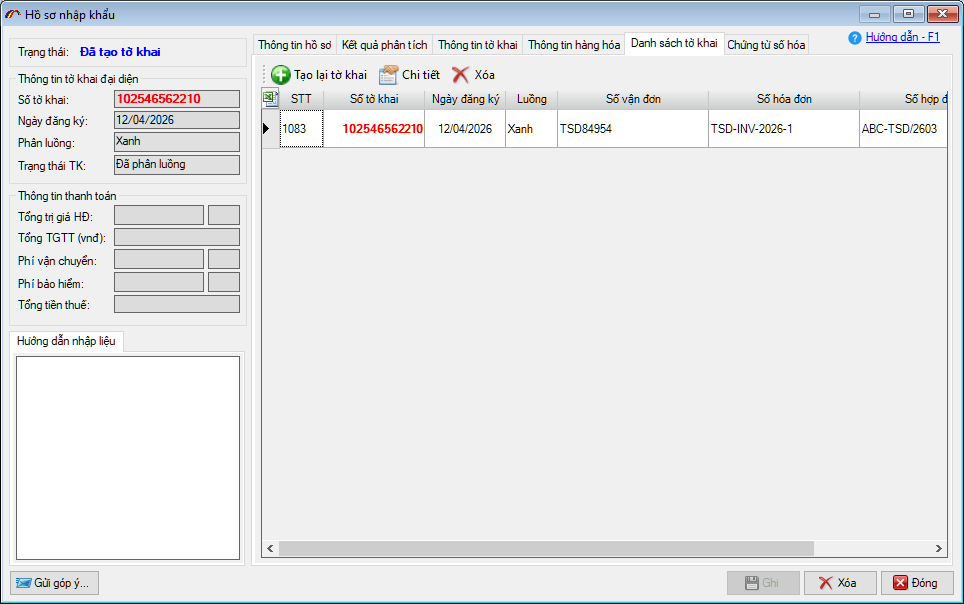Click the green plus 'Tạo lại tờ khai' icon
964x604 pixels.
(x=281, y=75)
